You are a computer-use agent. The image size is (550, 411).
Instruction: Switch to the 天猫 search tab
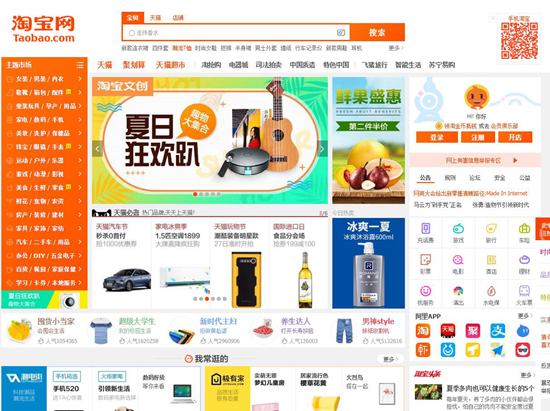155,18
